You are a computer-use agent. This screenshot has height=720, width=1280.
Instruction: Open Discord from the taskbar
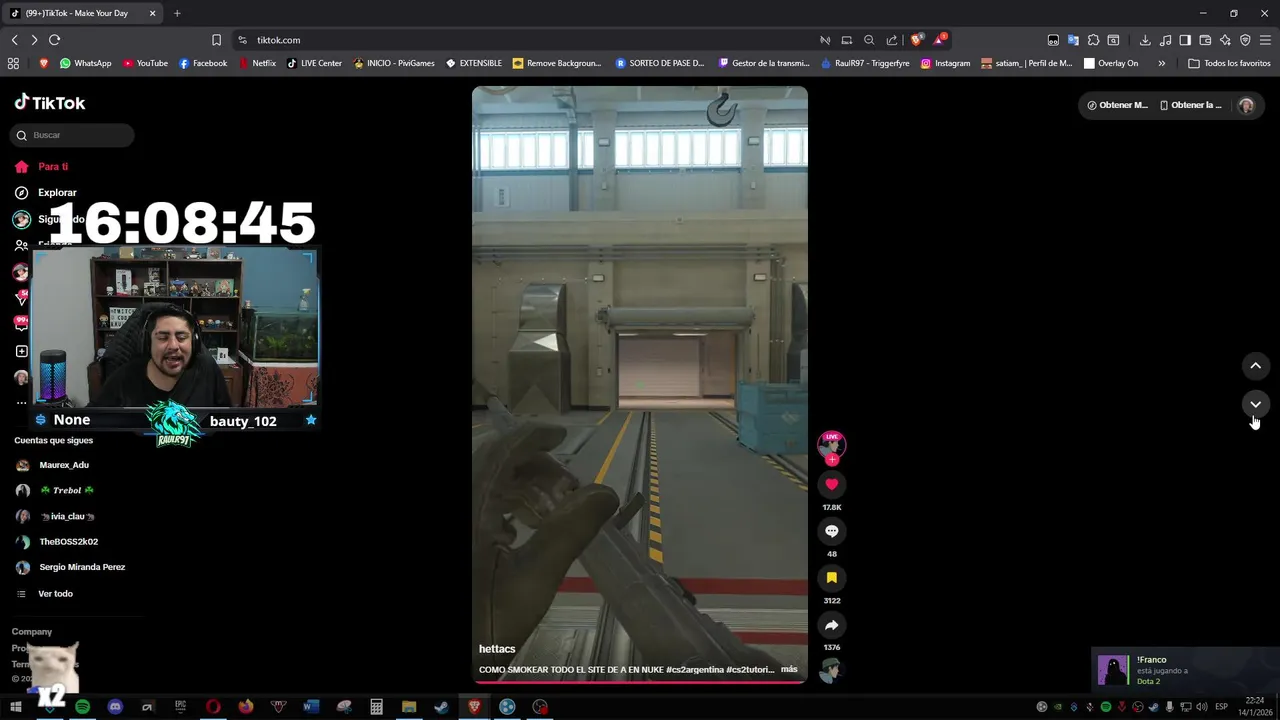pyautogui.click(x=115, y=707)
